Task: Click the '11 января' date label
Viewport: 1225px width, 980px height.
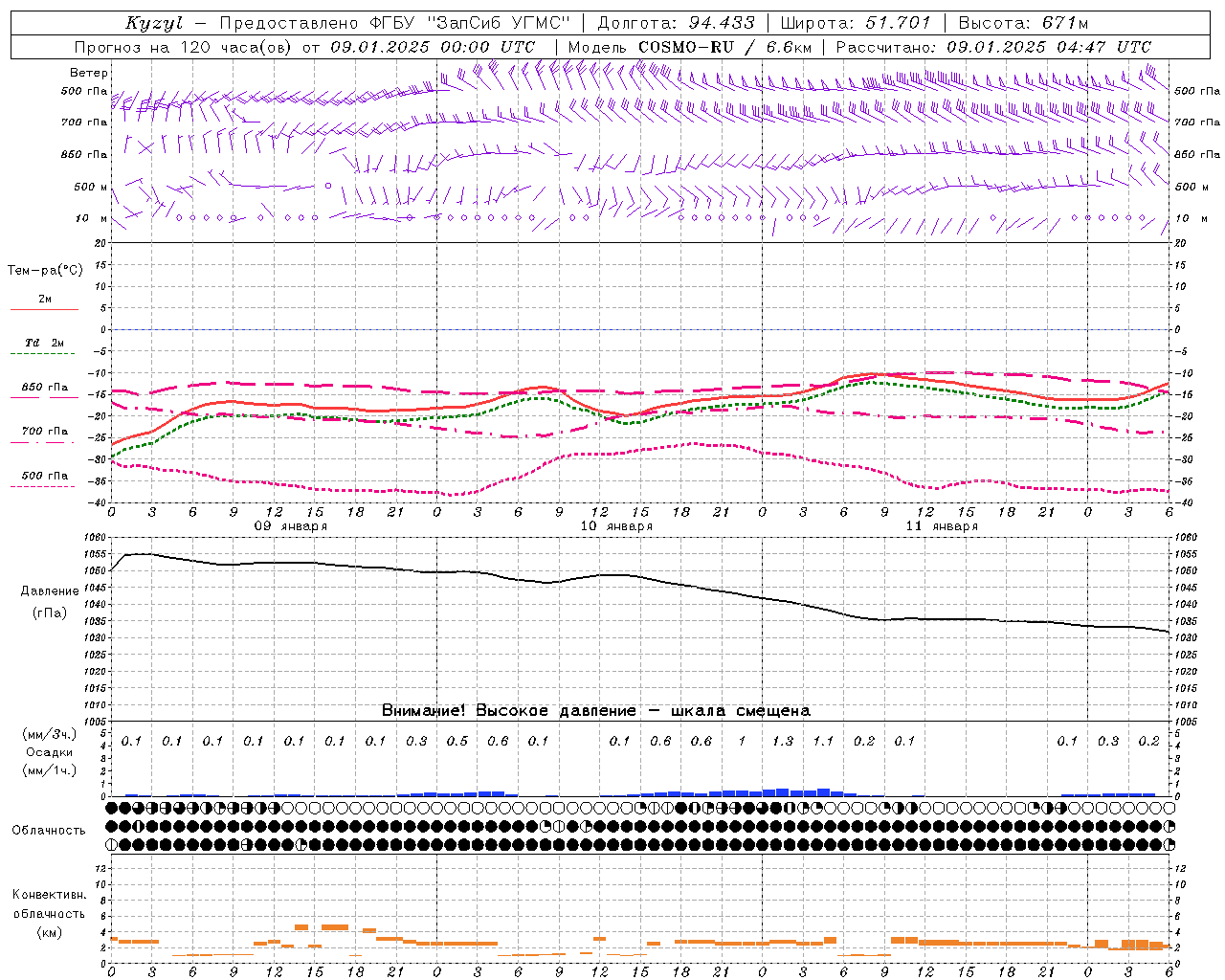Action: [x=942, y=526]
